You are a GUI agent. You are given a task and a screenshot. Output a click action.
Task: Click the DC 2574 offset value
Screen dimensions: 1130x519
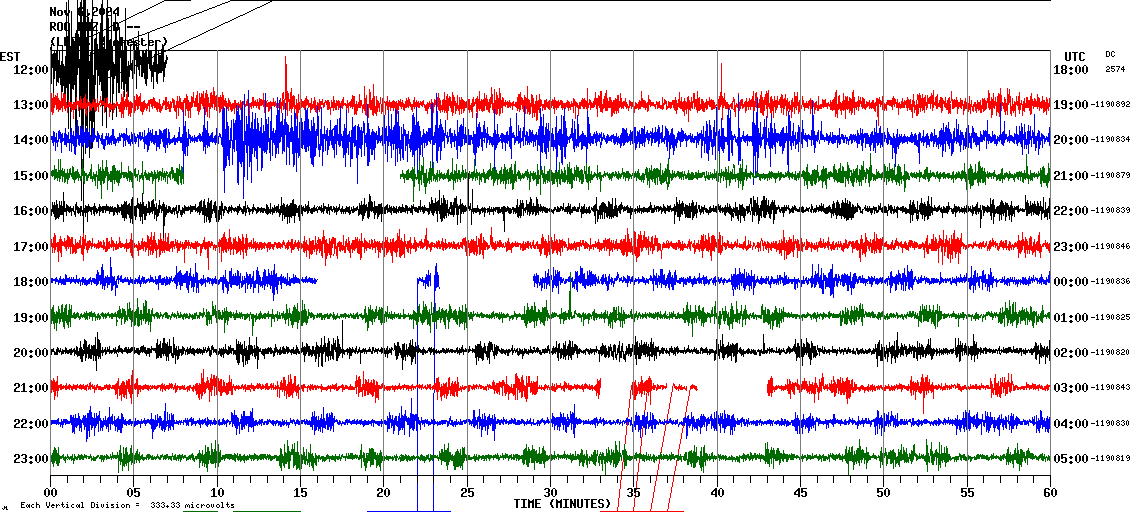pyautogui.click(x=1114, y=69)
